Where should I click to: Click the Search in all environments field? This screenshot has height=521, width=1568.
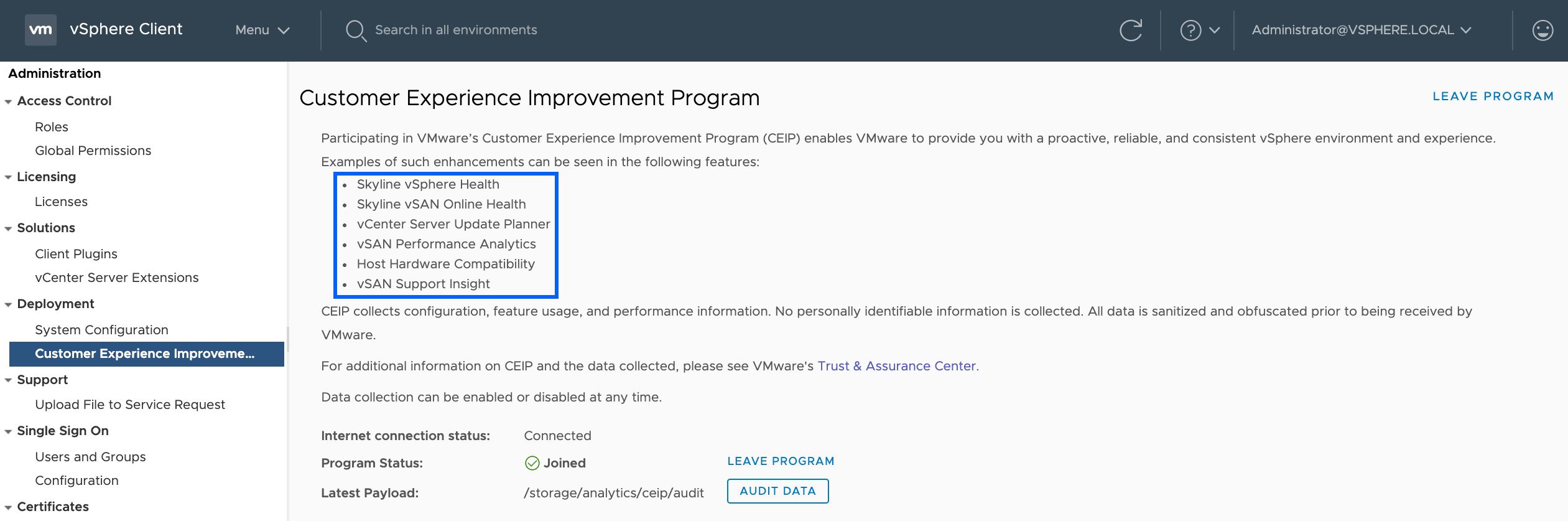click(x=456, y=30)
